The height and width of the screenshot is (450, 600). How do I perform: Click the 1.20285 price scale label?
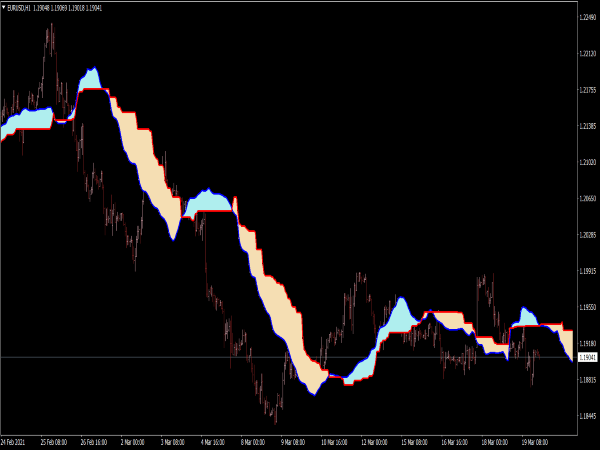click(x=588, y=236)
